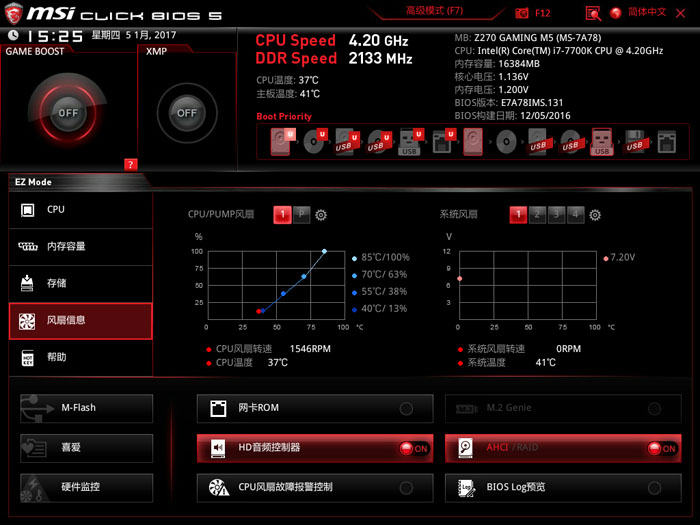Enable CPU风扇故障报警控制

coord(315,488)
